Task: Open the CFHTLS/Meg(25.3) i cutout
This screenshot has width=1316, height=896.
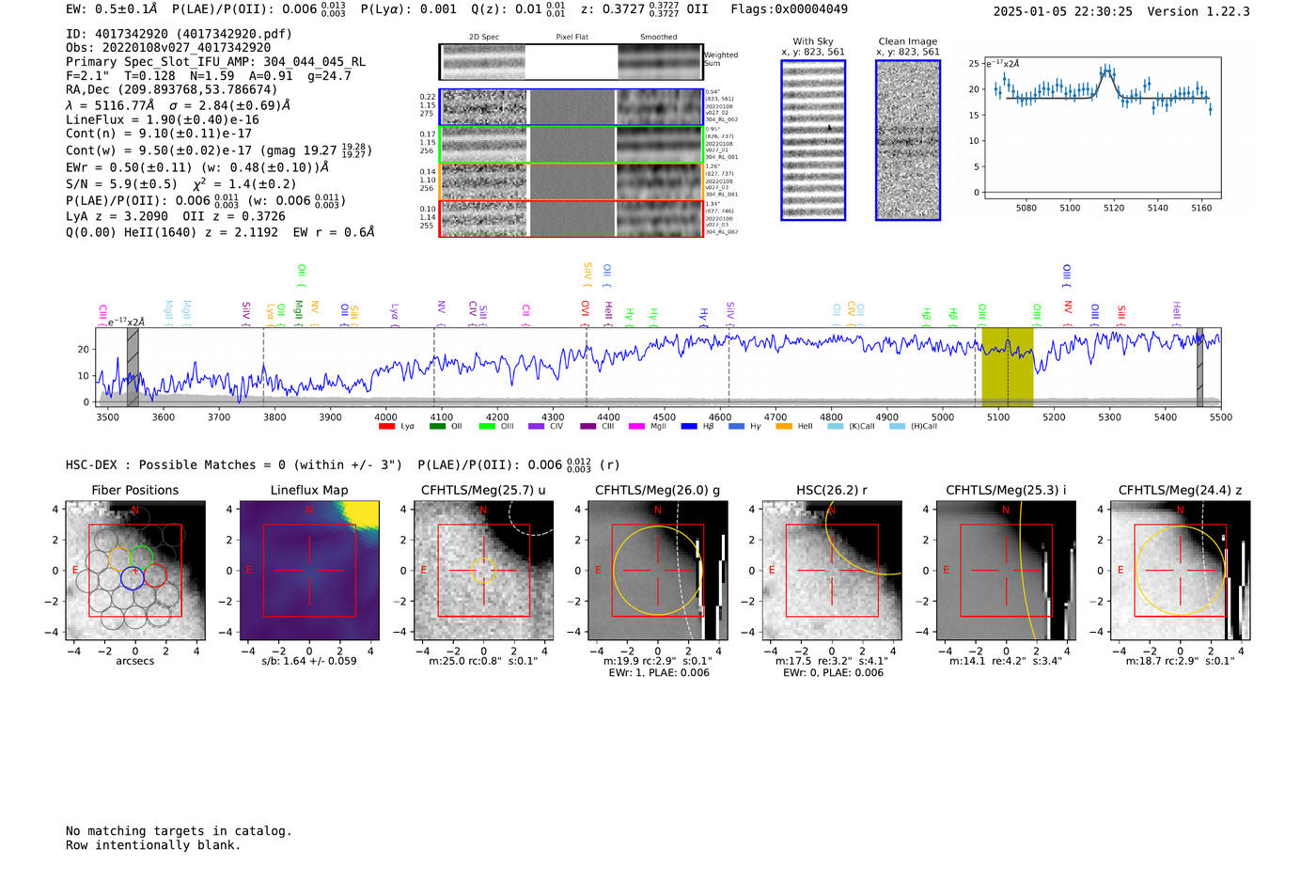Action: (1006, 571)
